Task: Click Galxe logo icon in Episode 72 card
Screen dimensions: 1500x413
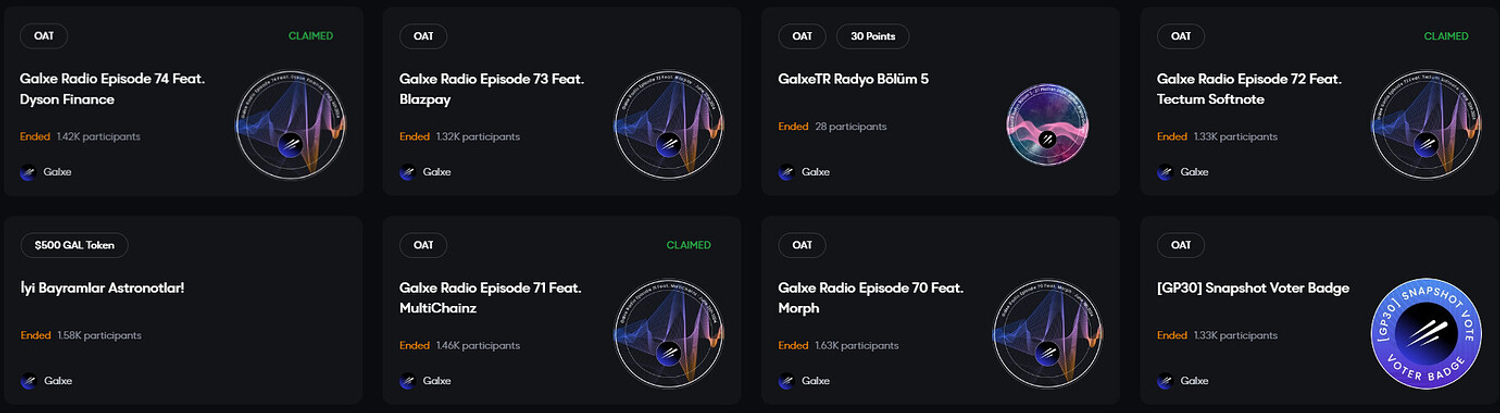Action: point(1165,172)
